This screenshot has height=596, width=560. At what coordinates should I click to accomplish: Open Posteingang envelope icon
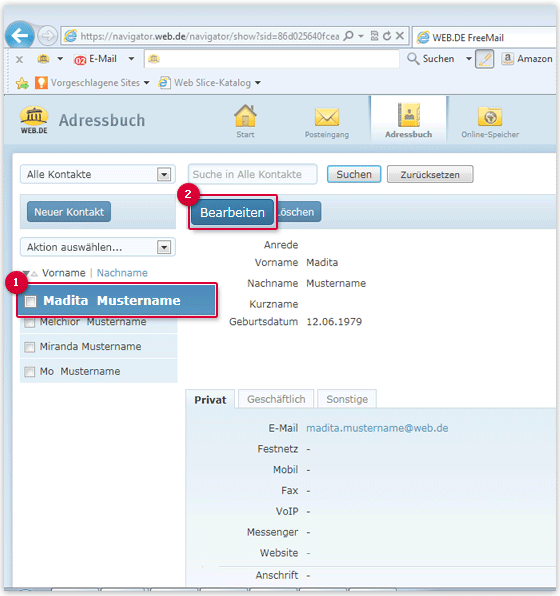(327, 123)
